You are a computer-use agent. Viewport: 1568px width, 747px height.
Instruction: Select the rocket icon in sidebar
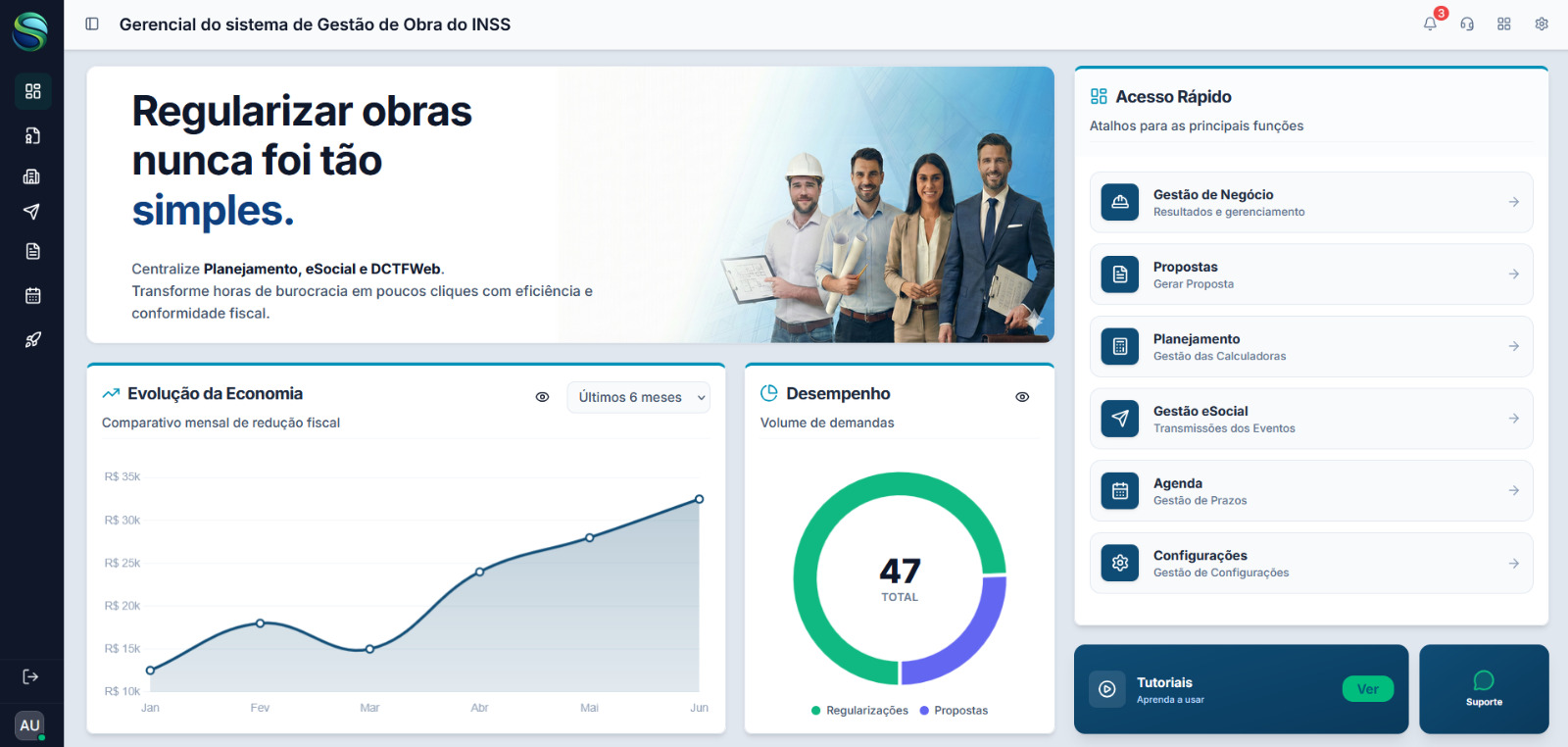[32, 340]
